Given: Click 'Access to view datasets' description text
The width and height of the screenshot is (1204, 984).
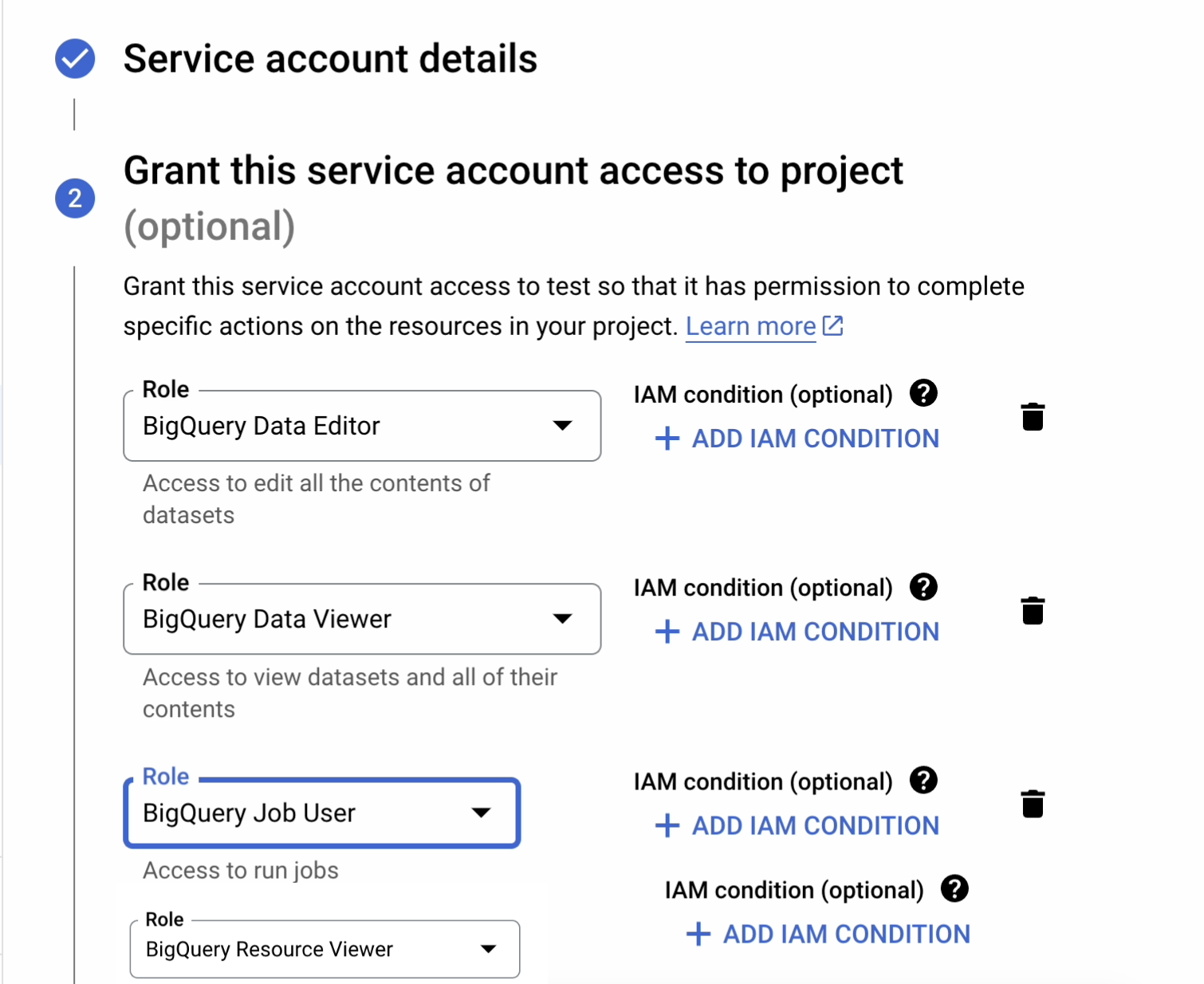Looking at the screenshot, I should click(349, 693).
